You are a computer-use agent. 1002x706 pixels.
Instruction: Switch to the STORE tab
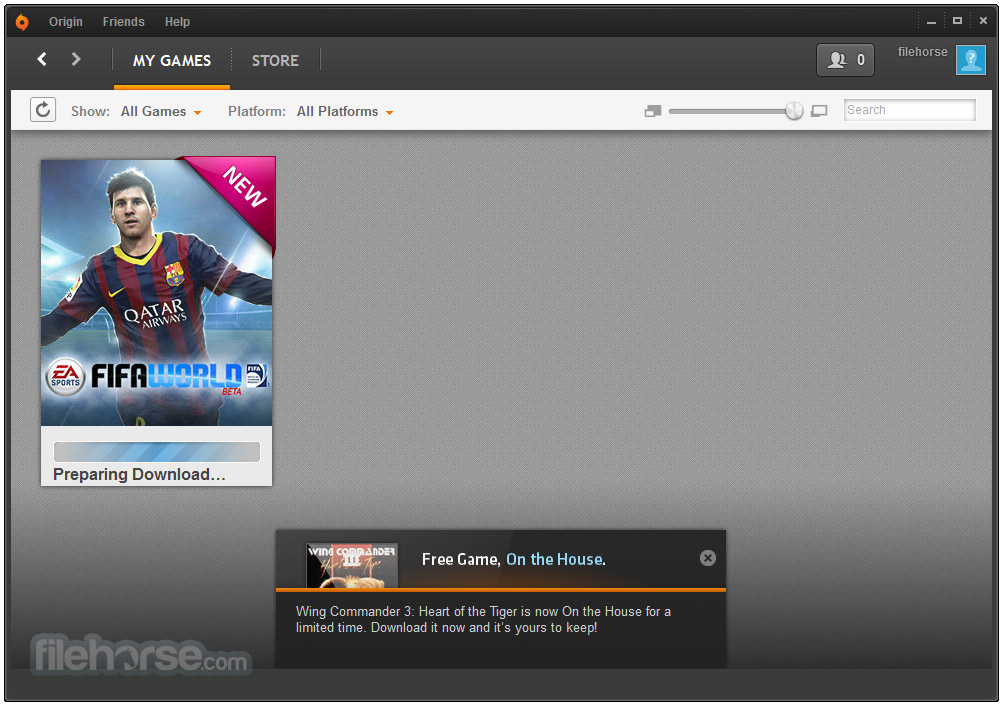[275, 61]
